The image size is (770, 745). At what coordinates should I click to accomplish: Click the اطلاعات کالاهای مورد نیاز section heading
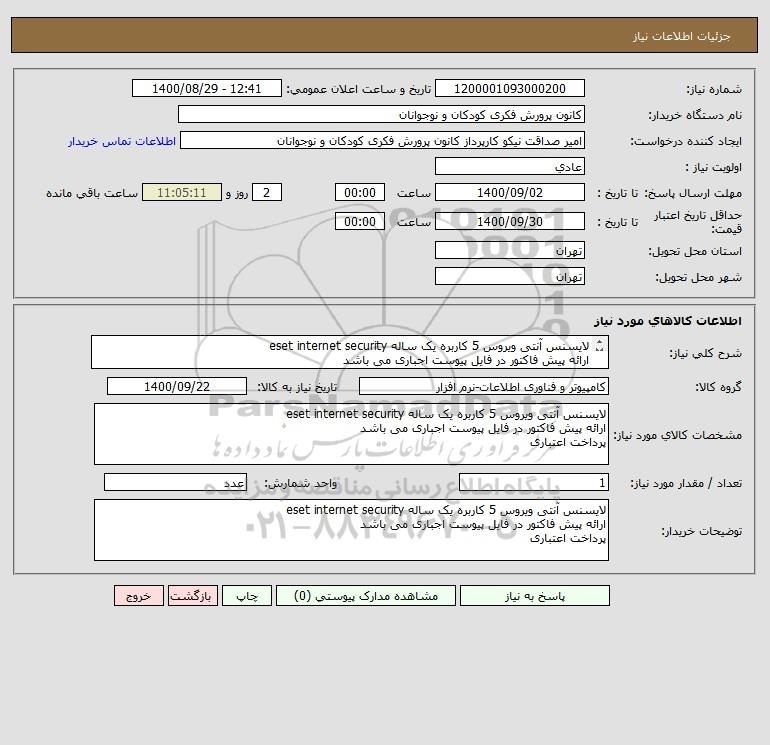(x=668, y=321)
